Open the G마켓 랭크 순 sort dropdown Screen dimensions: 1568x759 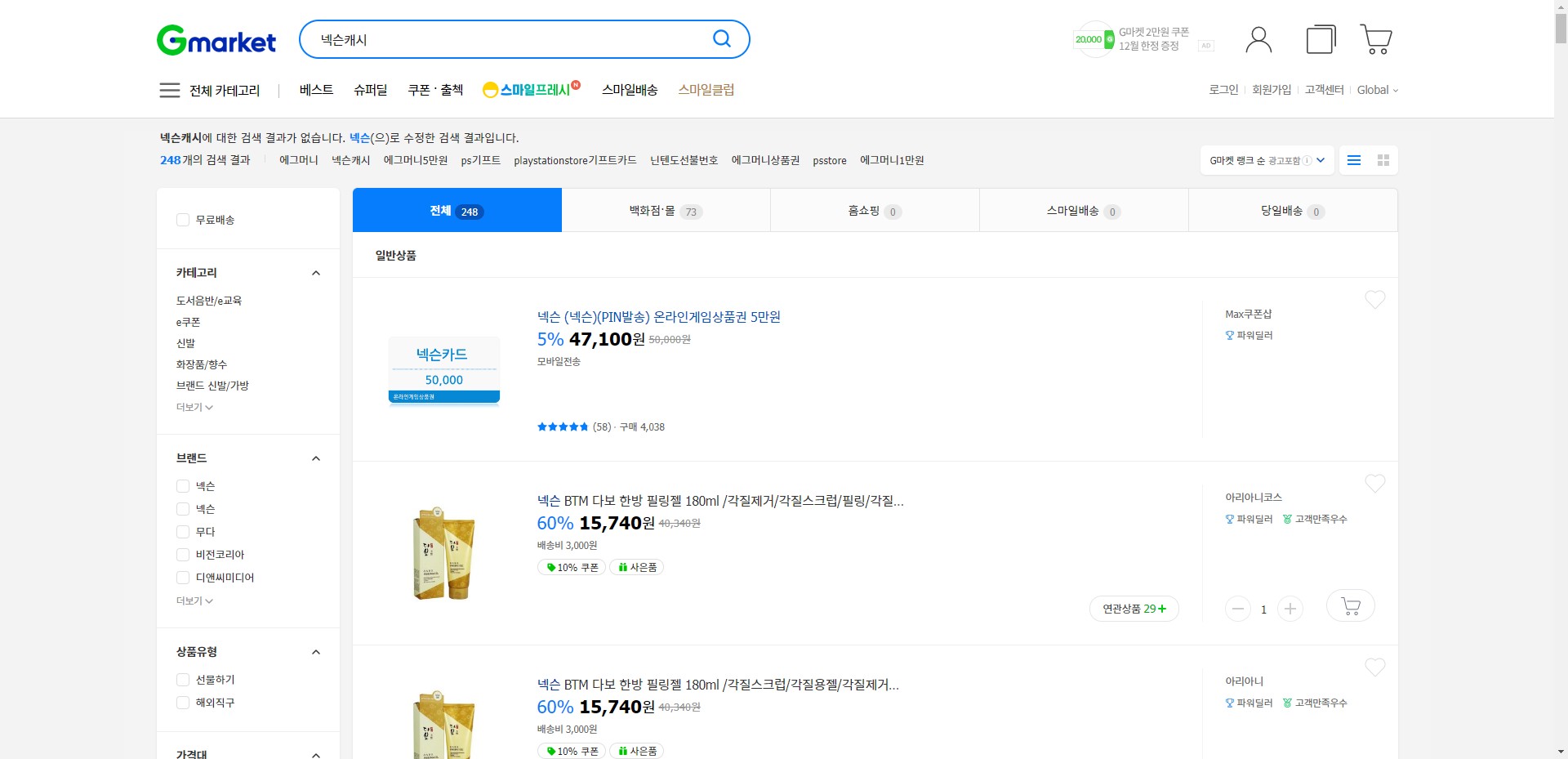pos(1267,160)
